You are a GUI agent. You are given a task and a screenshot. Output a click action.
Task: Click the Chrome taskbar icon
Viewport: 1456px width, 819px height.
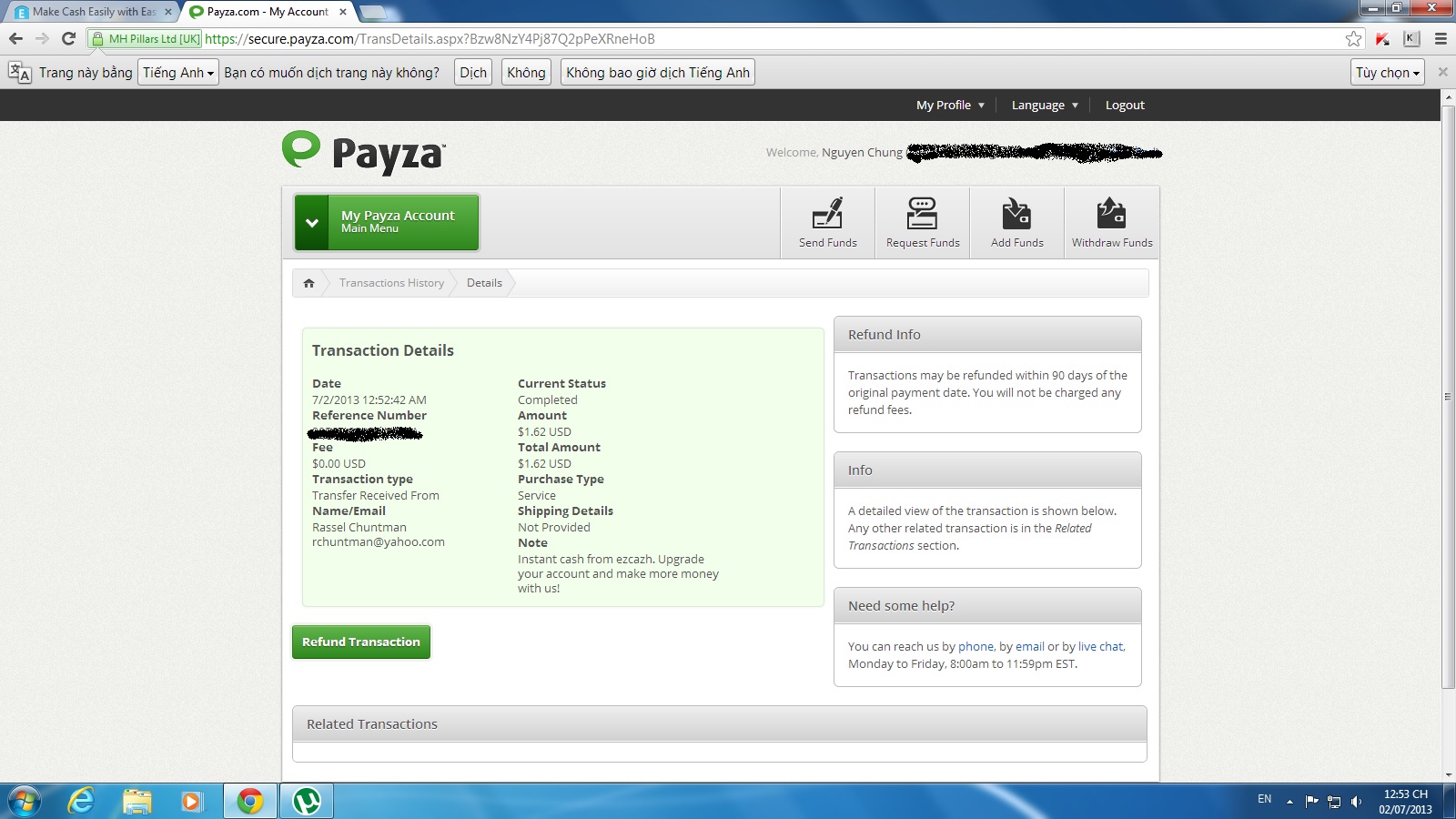tap(249, 801)
